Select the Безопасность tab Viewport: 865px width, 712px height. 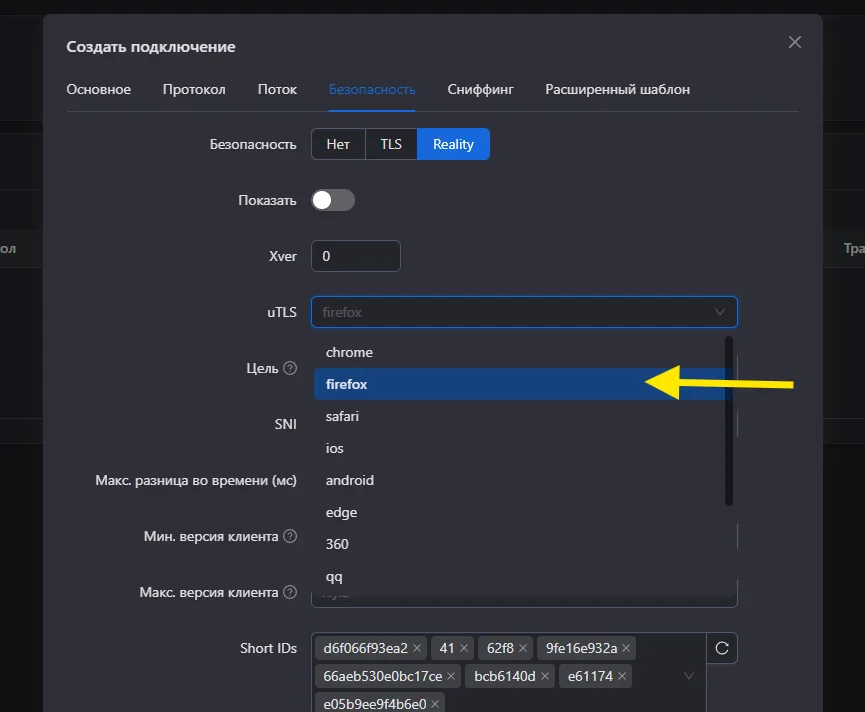point(372,89)
